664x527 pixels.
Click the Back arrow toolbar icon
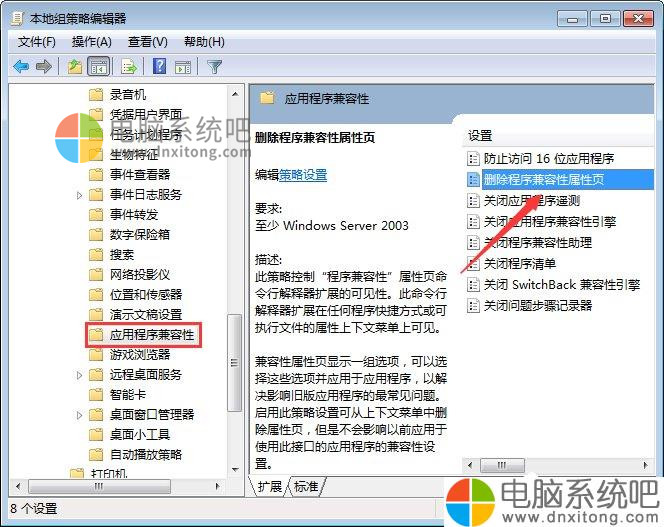coord(21,67)
